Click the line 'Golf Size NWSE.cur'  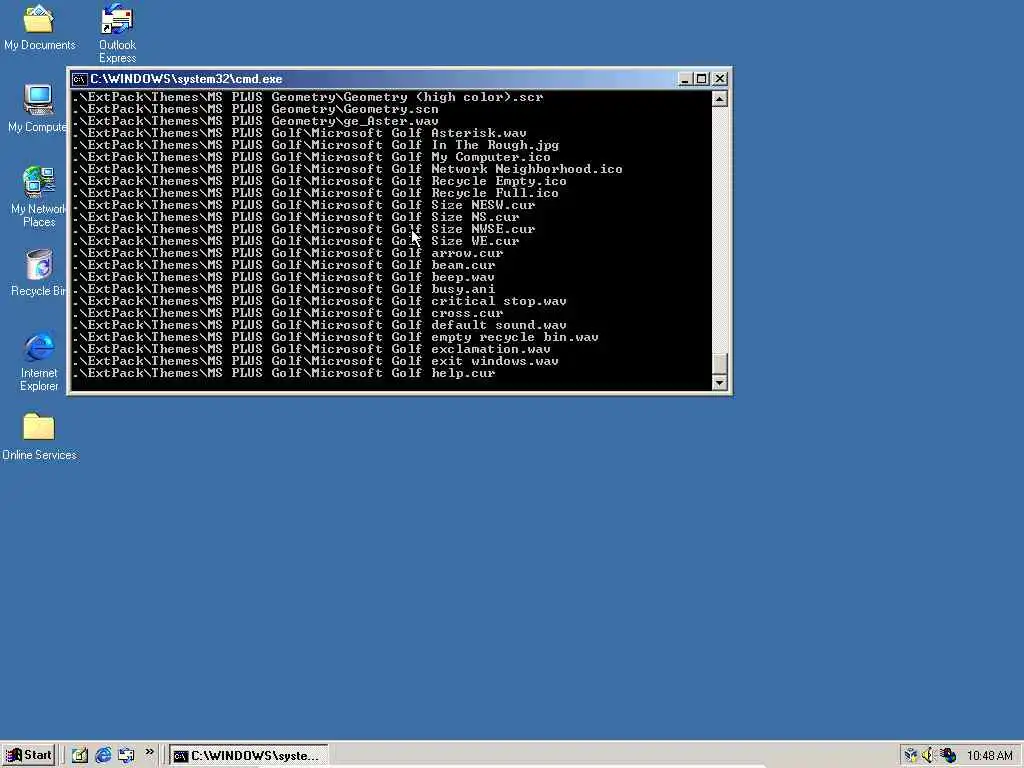[x=304, y=229]
